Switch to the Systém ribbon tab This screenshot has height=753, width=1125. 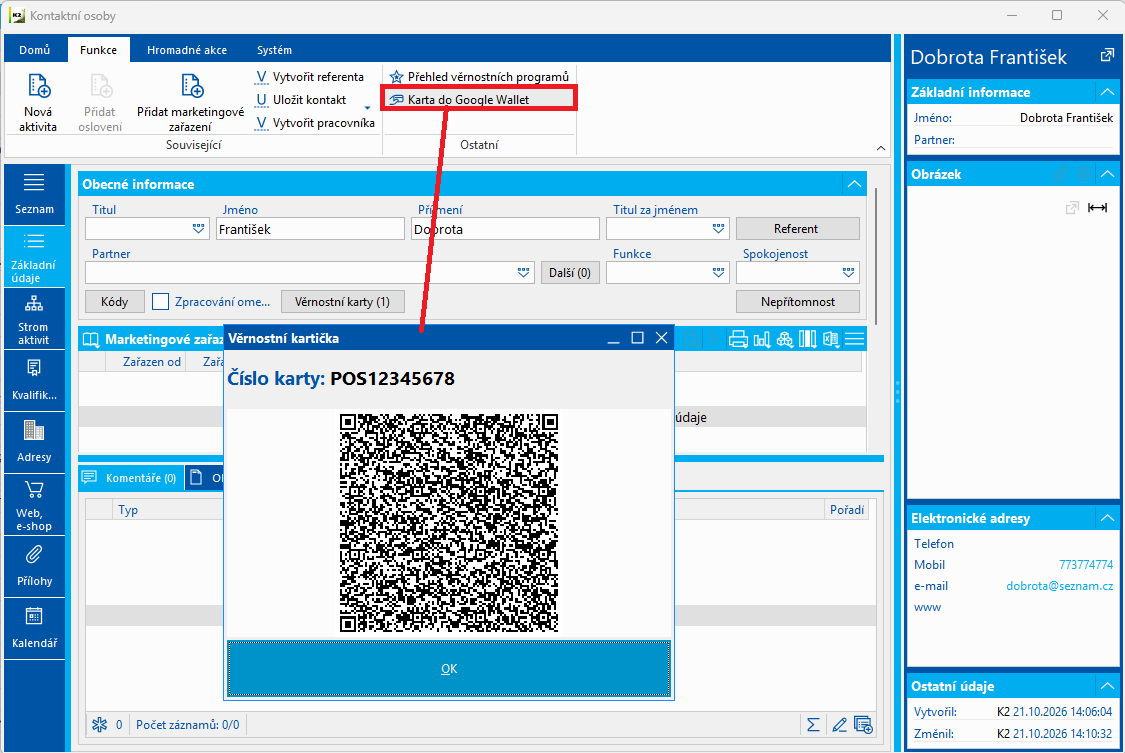point(275,50)
